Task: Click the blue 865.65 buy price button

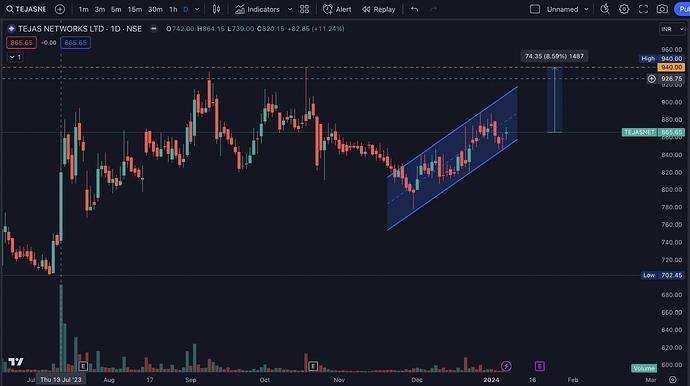Action: click(x=76, y=43)
